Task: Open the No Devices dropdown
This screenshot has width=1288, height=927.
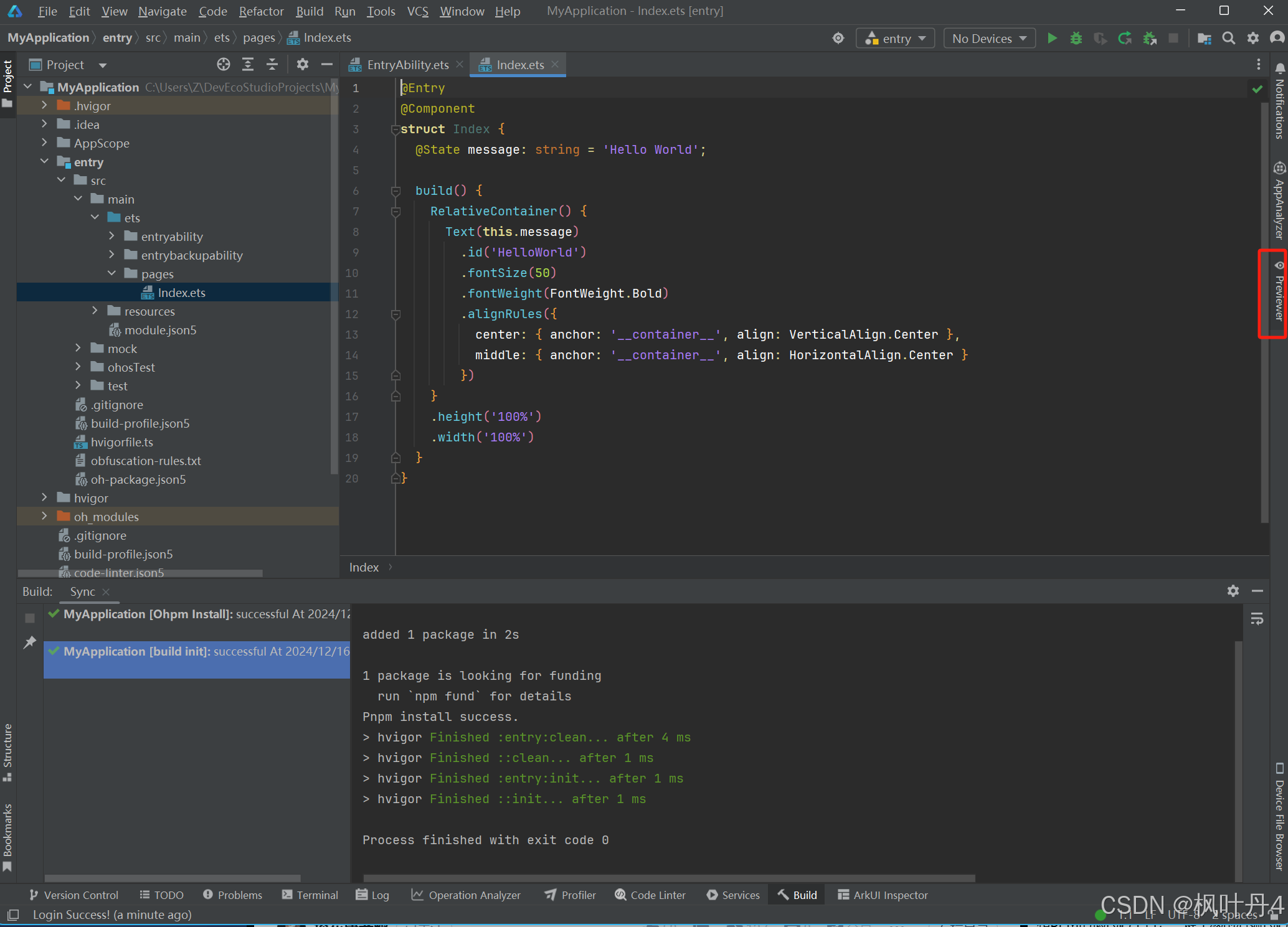Action: [x=989, y=39]
